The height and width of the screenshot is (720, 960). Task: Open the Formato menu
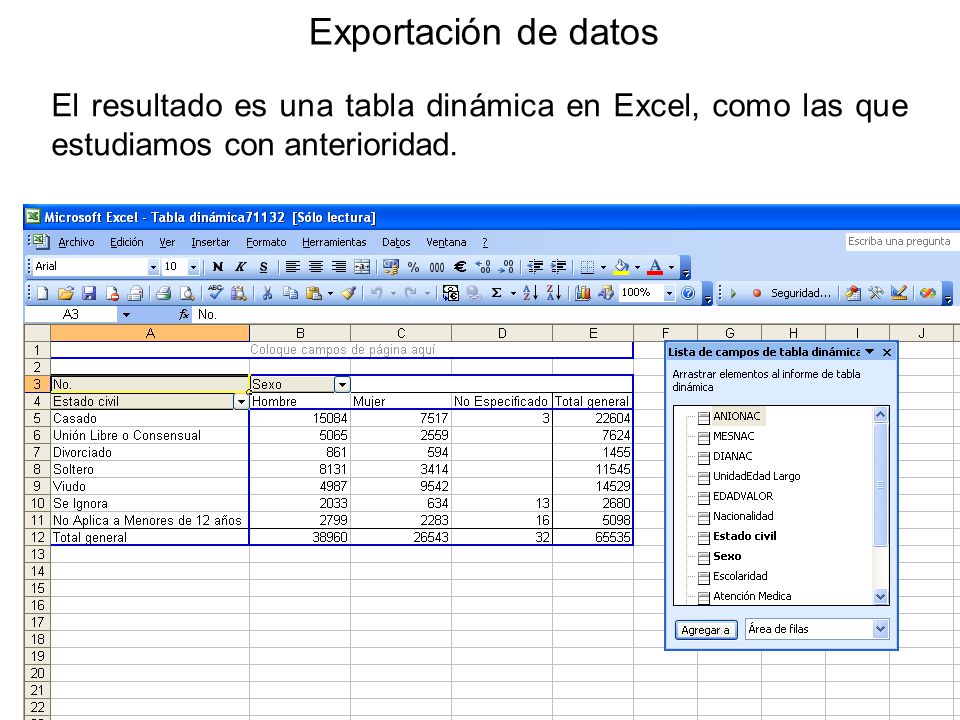[266, 242]
